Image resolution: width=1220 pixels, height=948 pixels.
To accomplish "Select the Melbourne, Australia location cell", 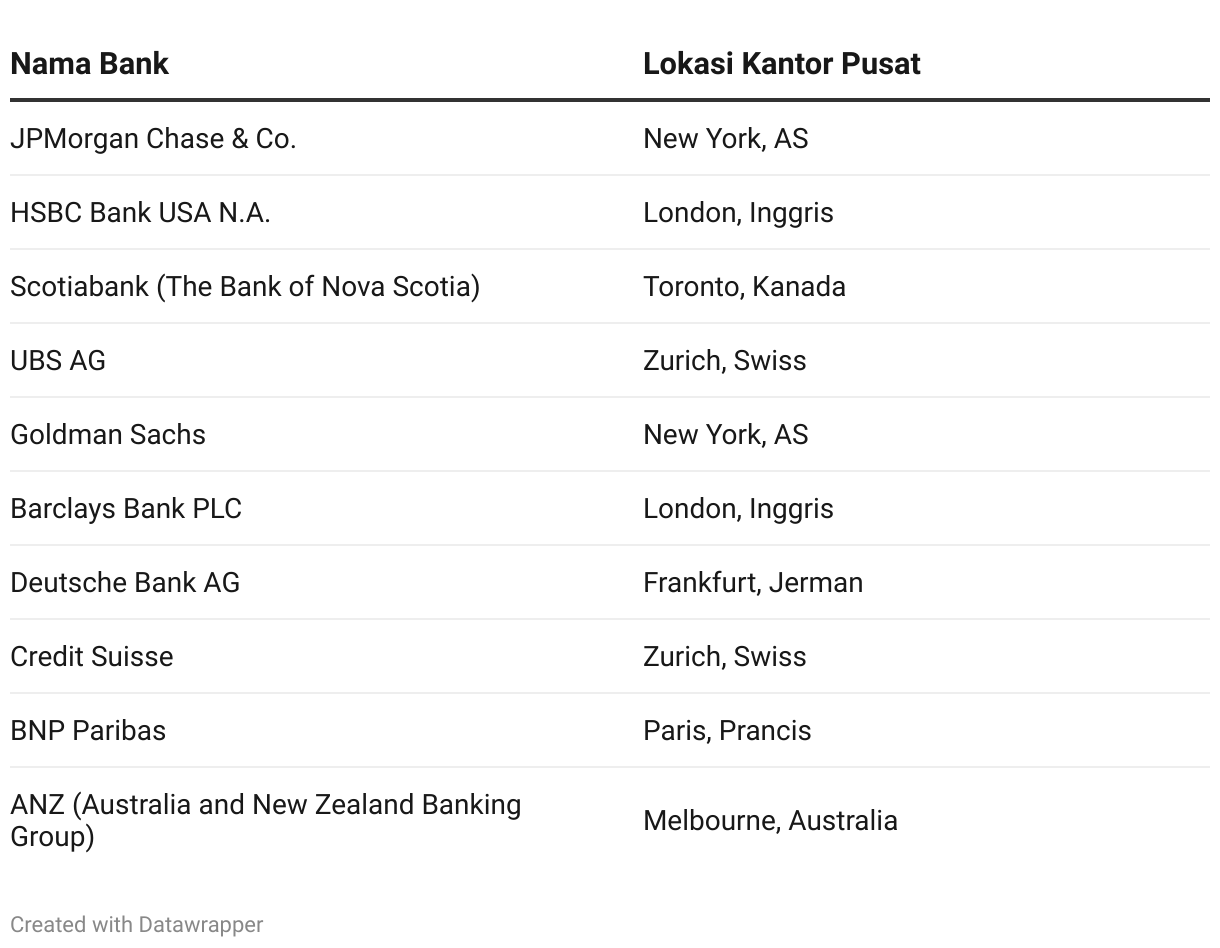I will point(770,820).
